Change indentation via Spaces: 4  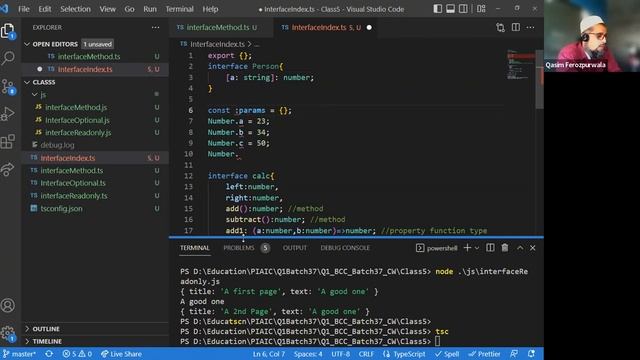click(308, 354)
